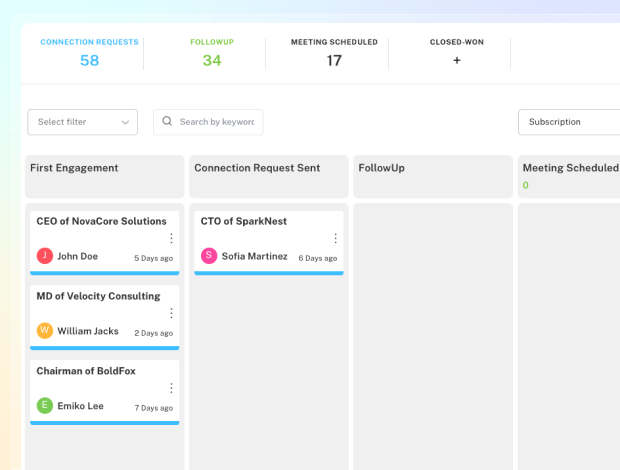The height and width of the screenshot is (470, 620).
Task: Open options menu for CTO of SparkNest card
Action: [335, 238]
